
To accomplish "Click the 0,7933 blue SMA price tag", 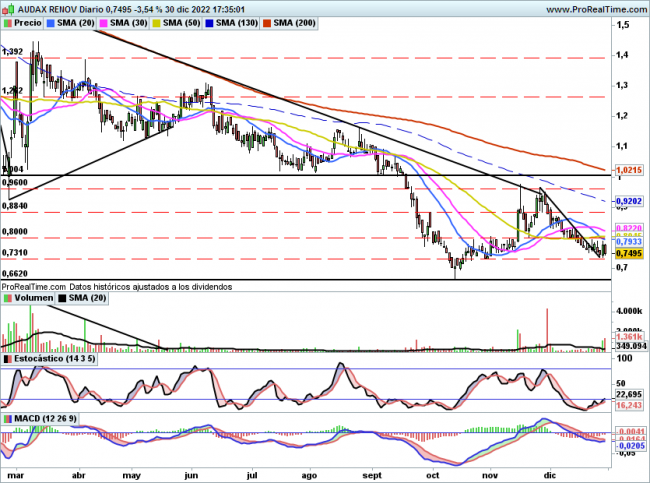I will click(625, 242).
